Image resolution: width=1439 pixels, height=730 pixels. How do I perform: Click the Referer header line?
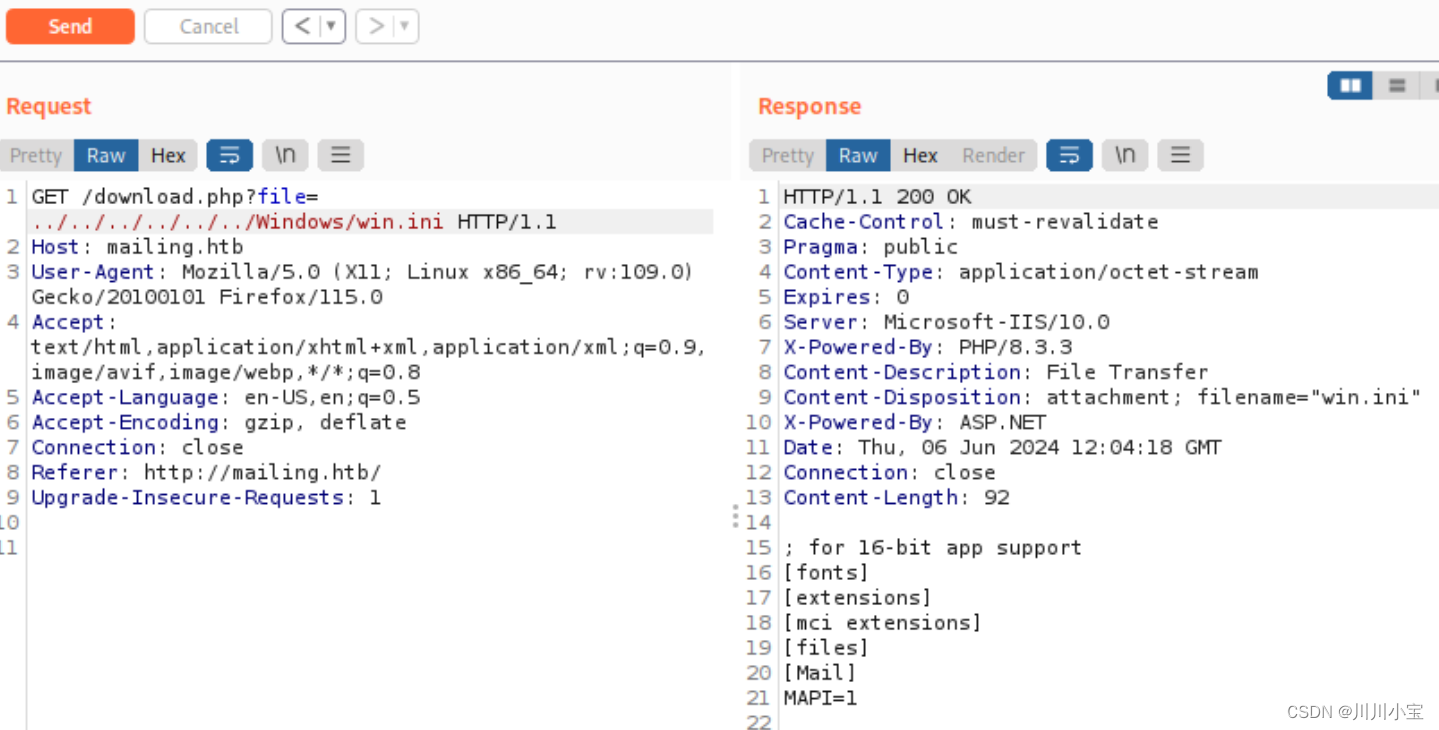click(x=206, y=472)
